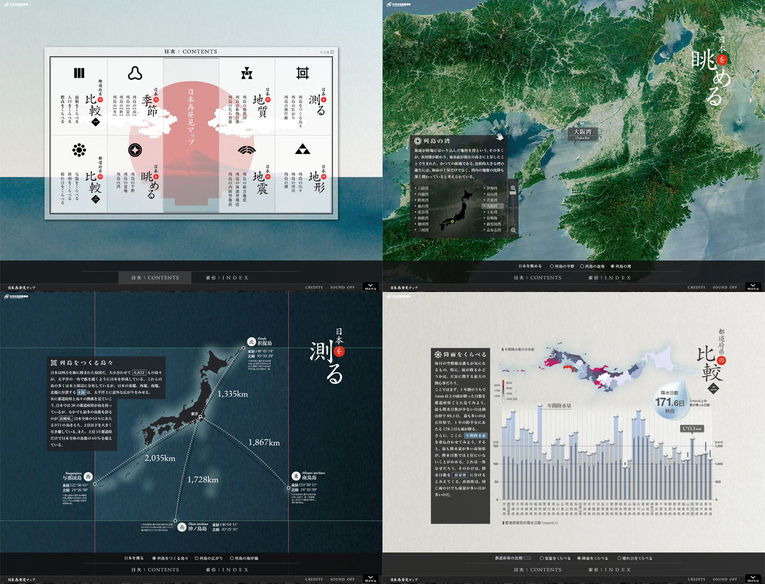Viewport: 765px width, 584px height.
Task: Select the 列島の湾 radio option
Action: 610,266
